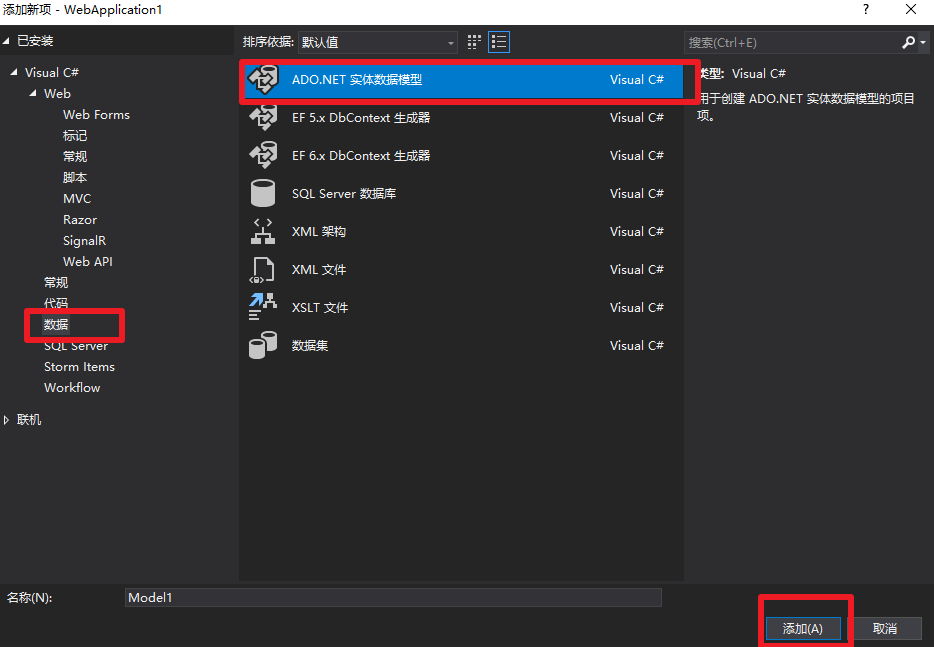The width and height of the screenshot is (934, 647).
Task: Select 代码 category in the tree
Action: tap(56, 303)
